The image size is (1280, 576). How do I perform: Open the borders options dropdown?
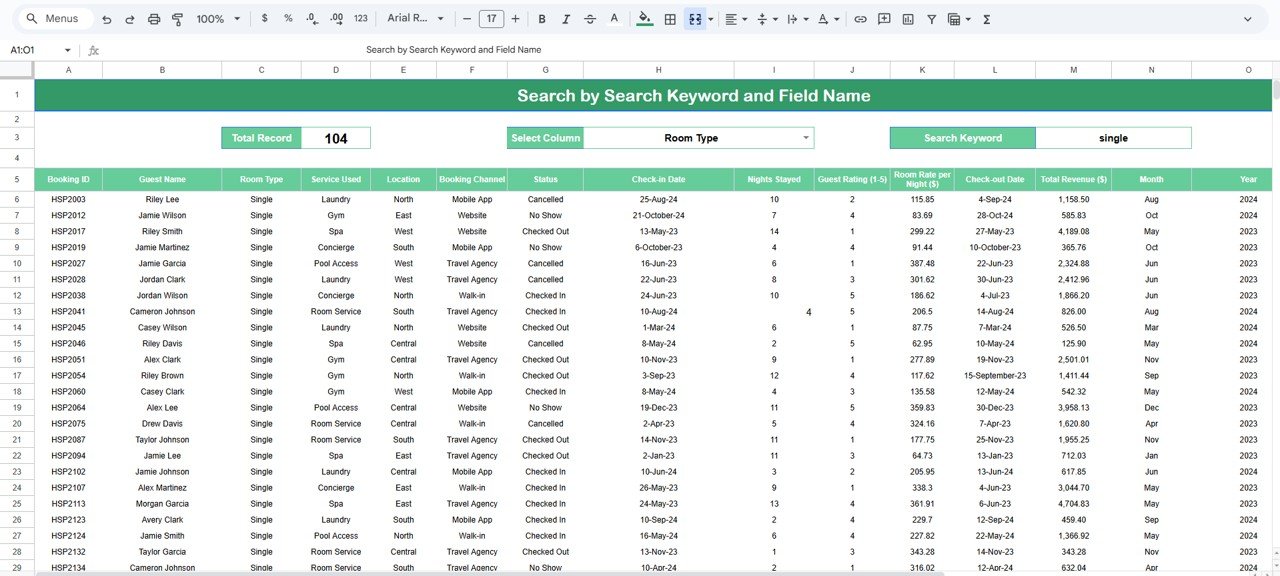point(670,19)
